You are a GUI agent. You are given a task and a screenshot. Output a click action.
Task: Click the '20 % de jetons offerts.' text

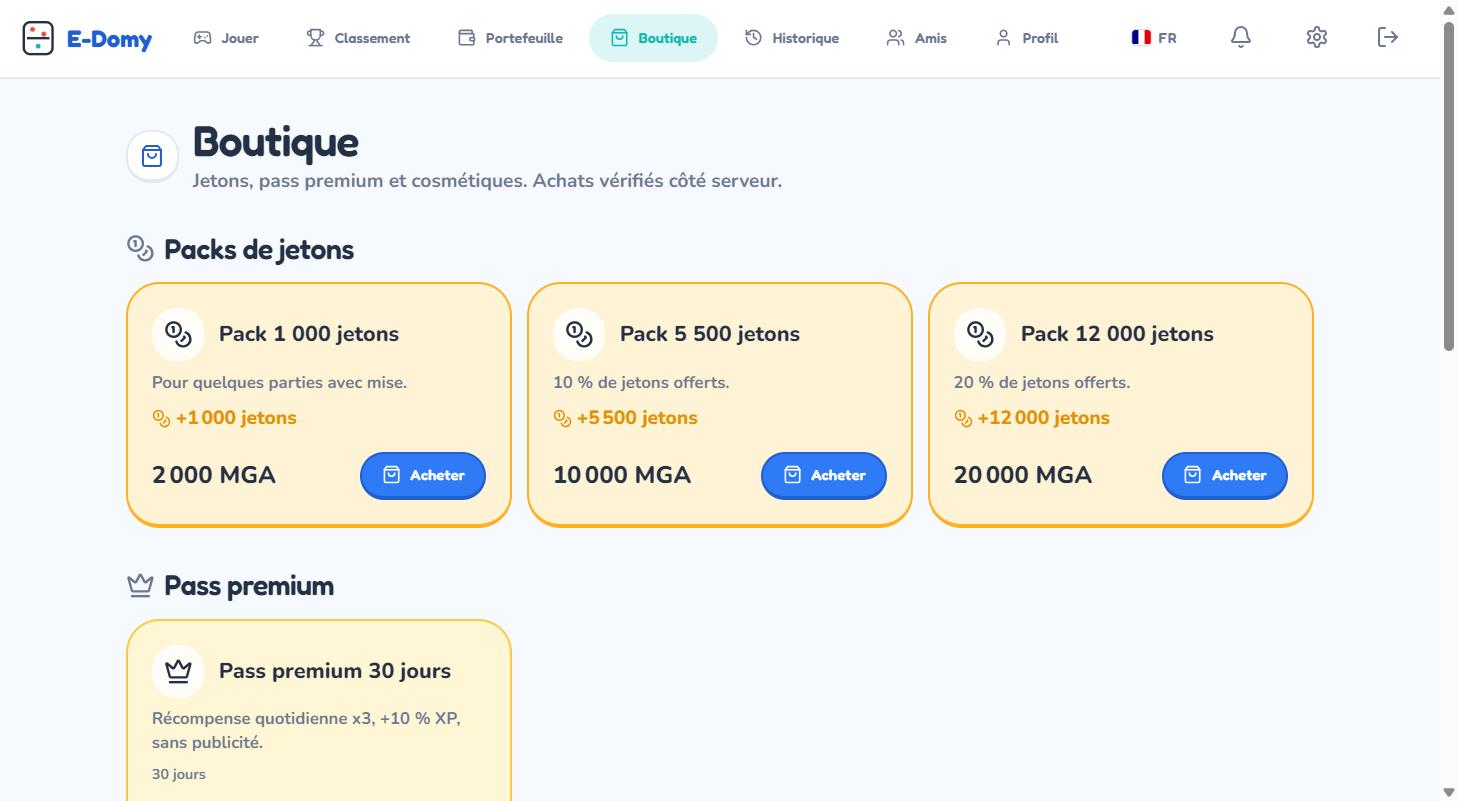tap(1042, 382)
